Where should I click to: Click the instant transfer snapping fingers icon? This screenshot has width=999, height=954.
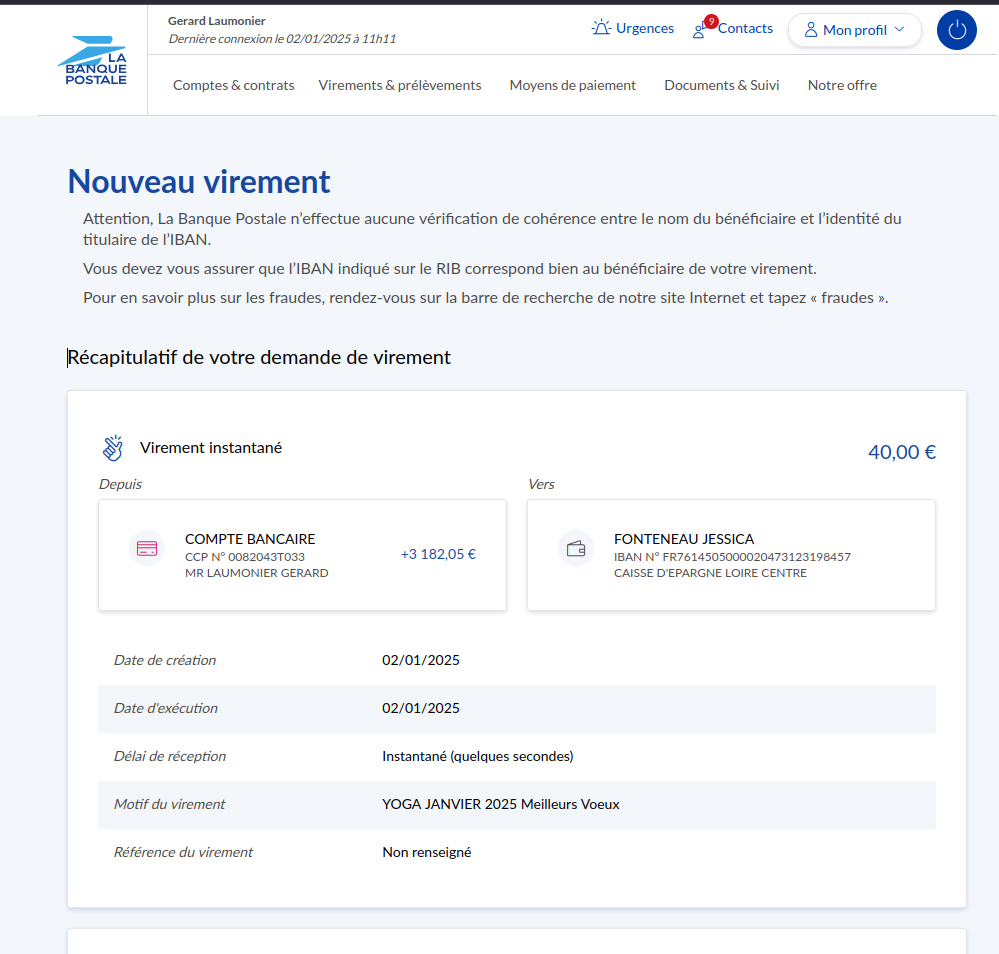click(113, 448)
